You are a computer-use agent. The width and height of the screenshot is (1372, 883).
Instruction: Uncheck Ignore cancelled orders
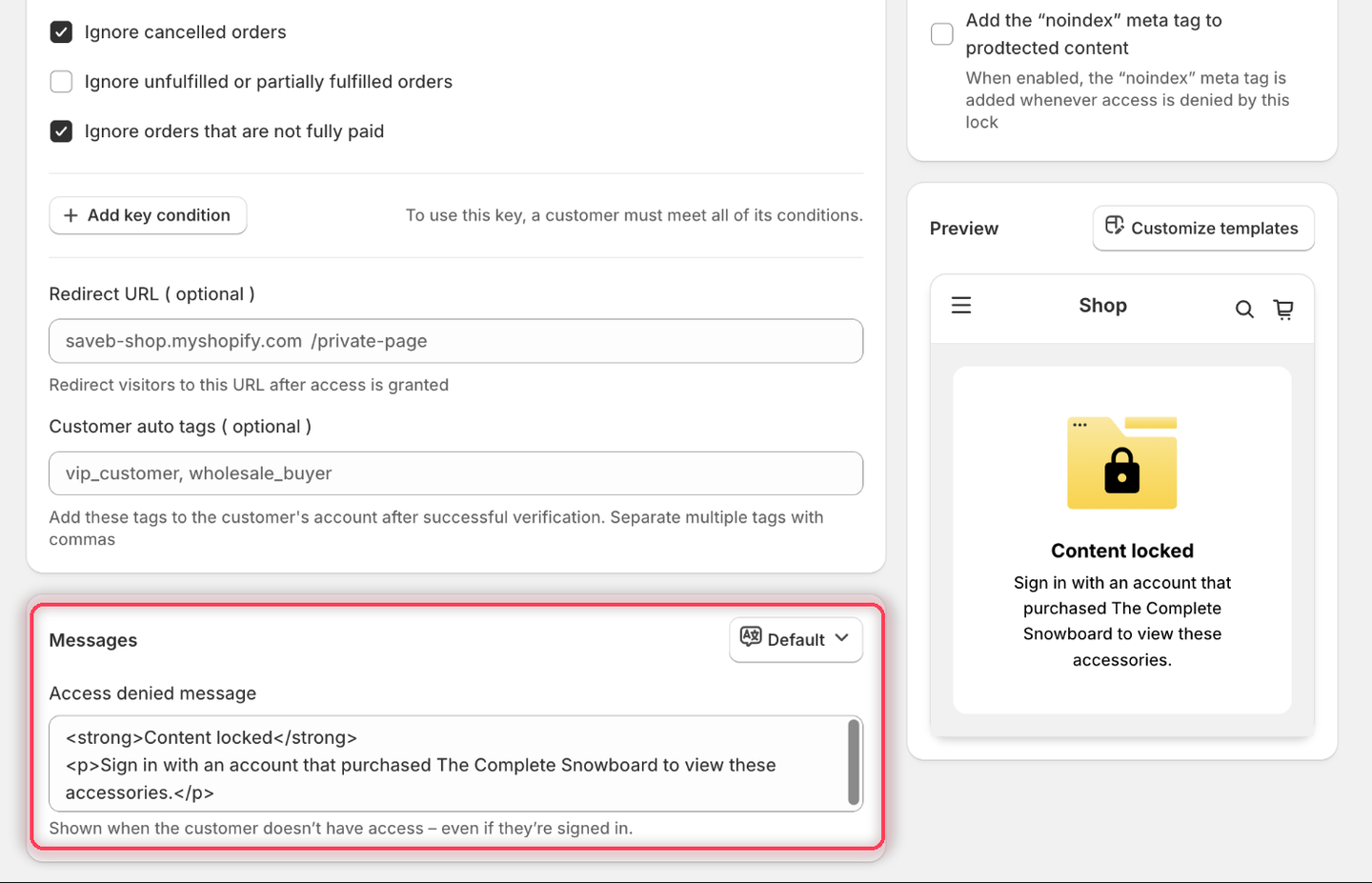pos(61,32)
